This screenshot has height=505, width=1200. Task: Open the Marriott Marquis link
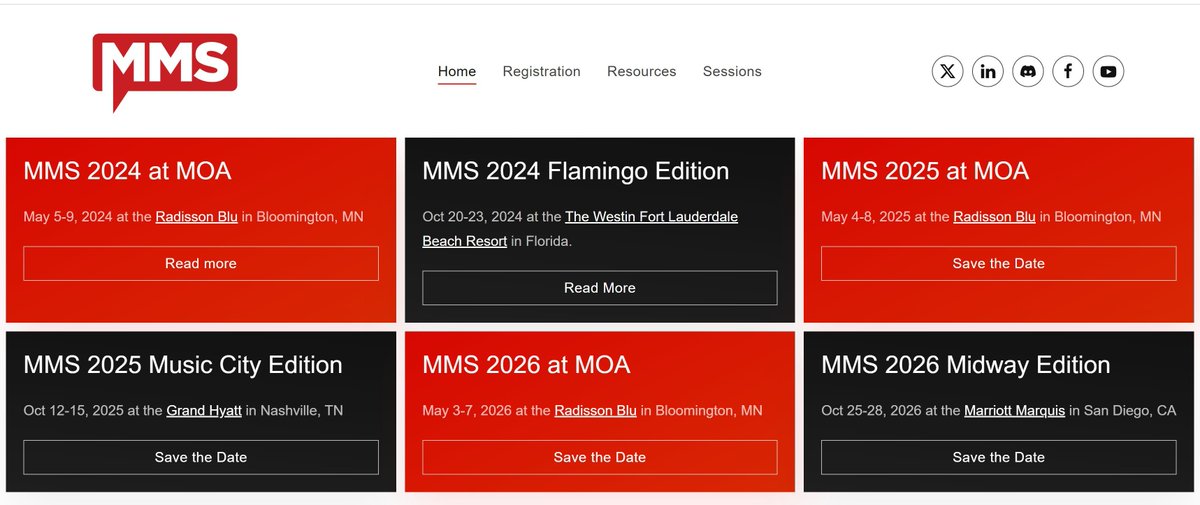1014,410
